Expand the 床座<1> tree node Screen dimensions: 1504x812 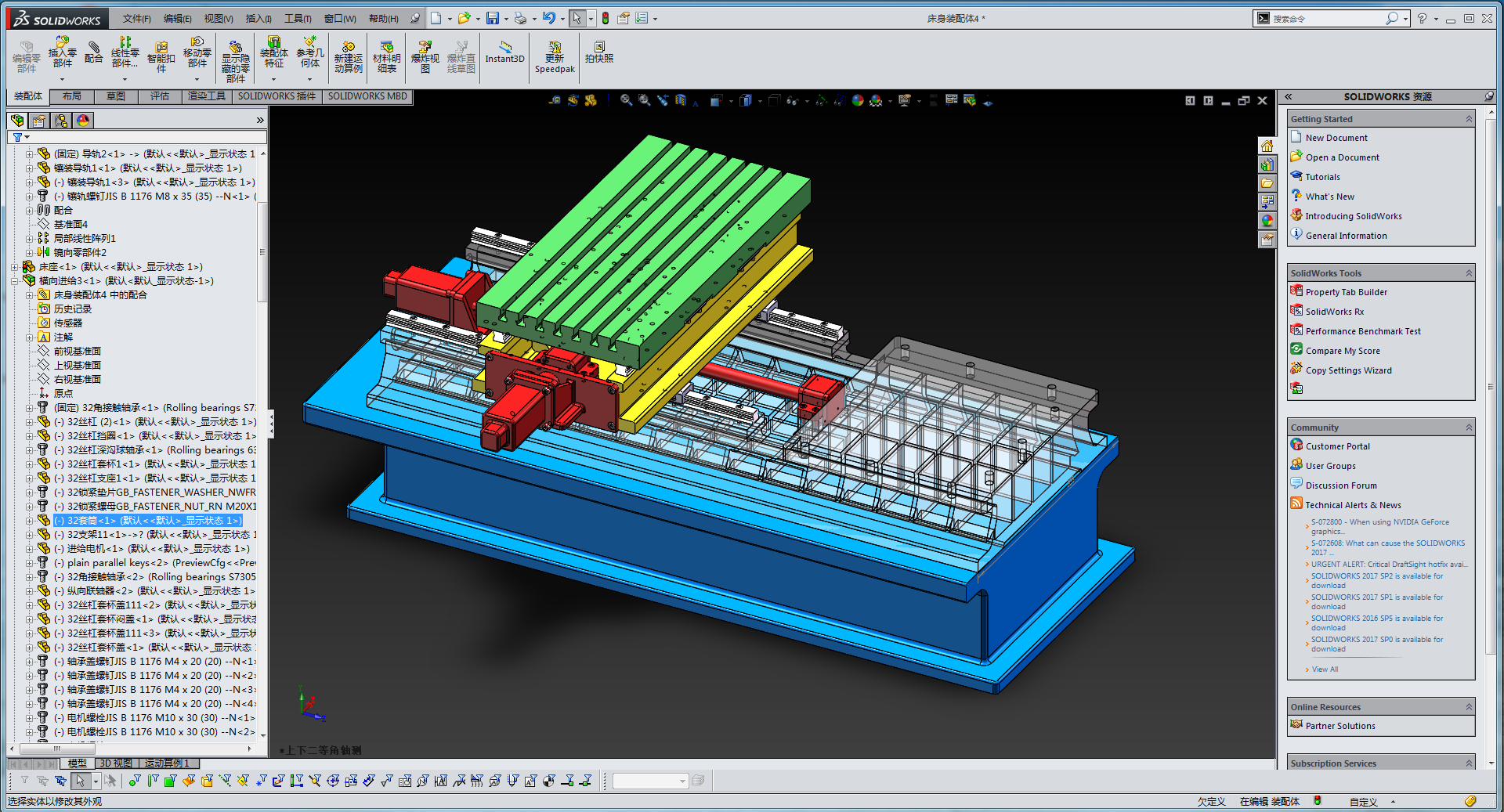coord(15,267)
